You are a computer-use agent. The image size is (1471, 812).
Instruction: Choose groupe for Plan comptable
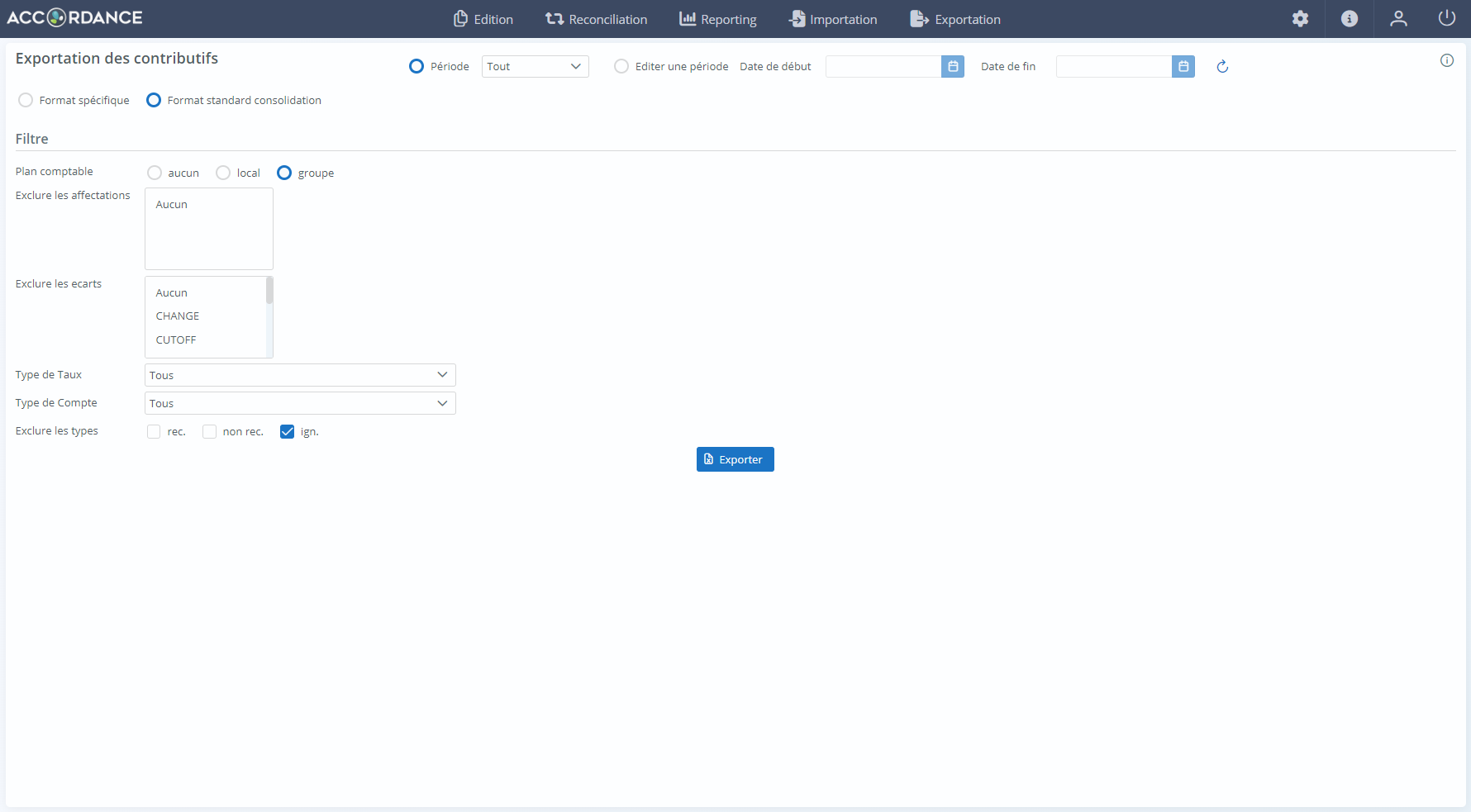point(284,173)
